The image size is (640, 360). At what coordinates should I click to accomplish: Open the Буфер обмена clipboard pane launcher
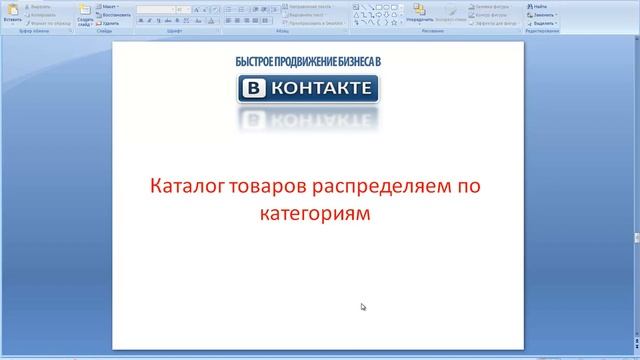click(71, 31)
